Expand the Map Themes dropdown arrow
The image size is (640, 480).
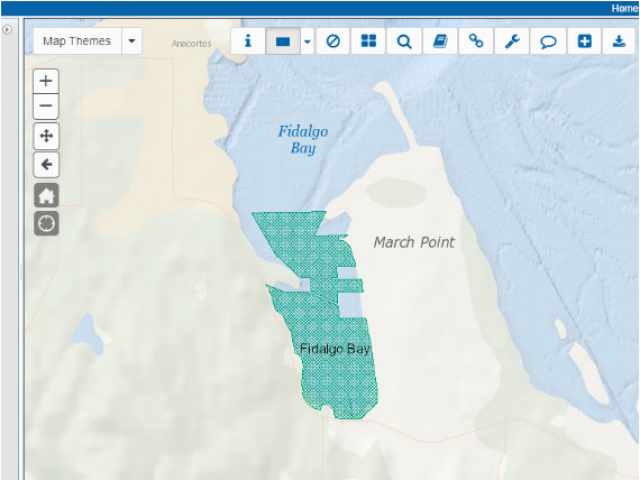coord(131,41)
